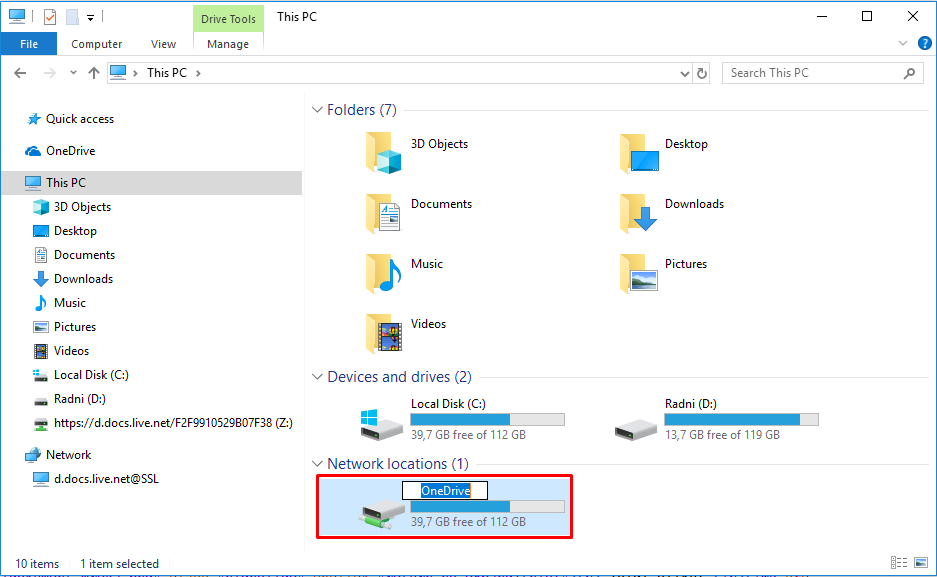Select the Pictures folder icon
The width and height of the screenshot is (937, 577).
pyautogui.click(x=639, y=273)
